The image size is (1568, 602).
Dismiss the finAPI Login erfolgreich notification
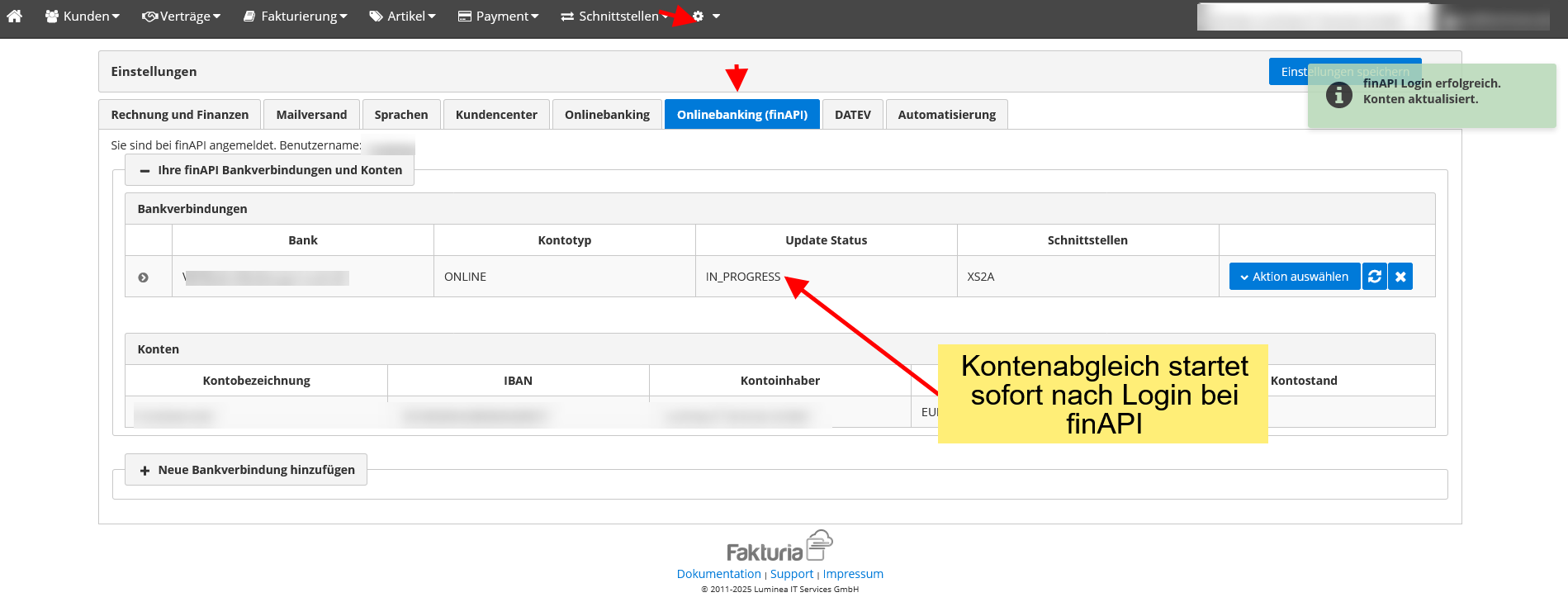tap(1432, 95)
